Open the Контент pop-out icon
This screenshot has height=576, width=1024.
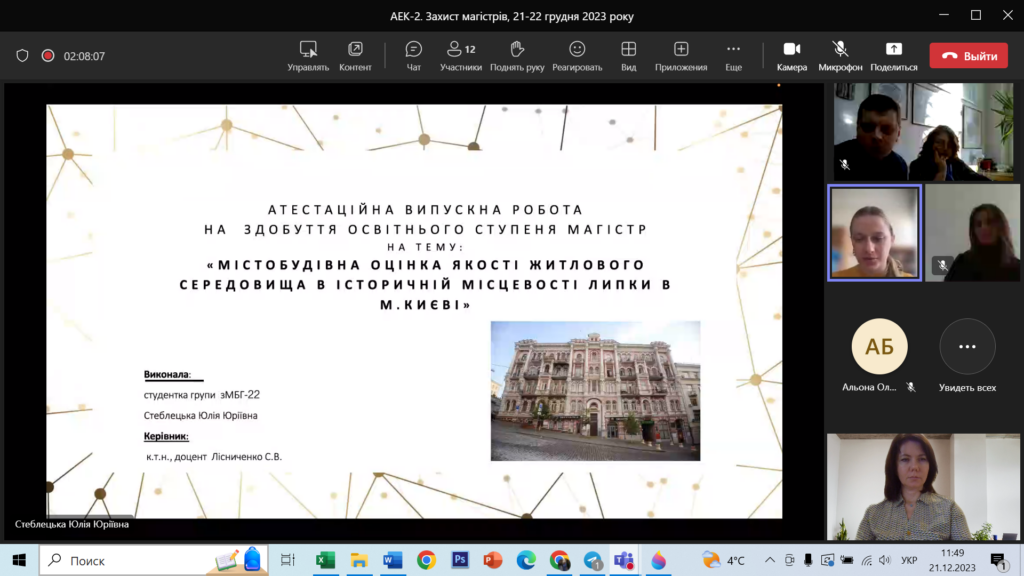[x=355, y=56]
